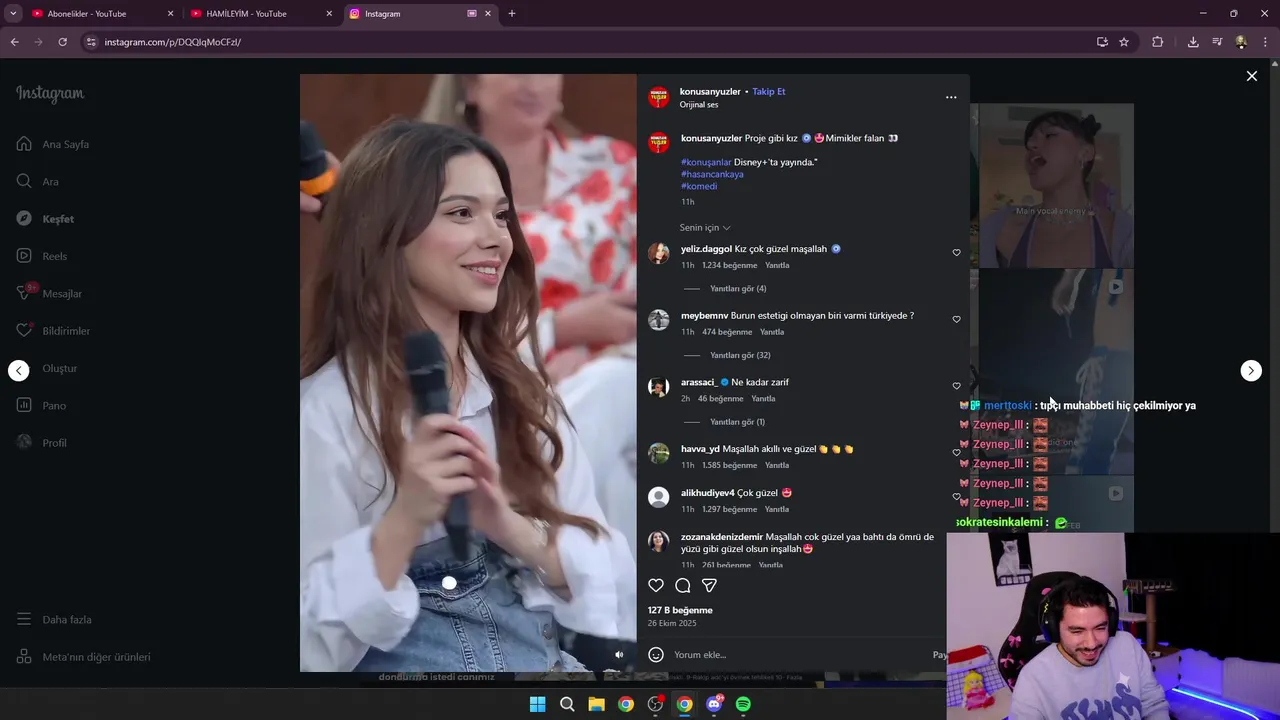Open the emoji picker for comments

click(x=656, y=655)
